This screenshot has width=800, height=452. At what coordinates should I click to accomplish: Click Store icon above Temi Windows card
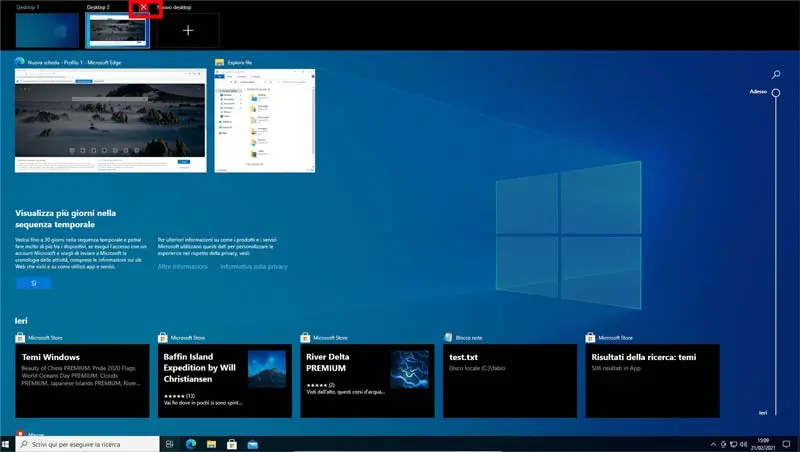tap(20, 337)
